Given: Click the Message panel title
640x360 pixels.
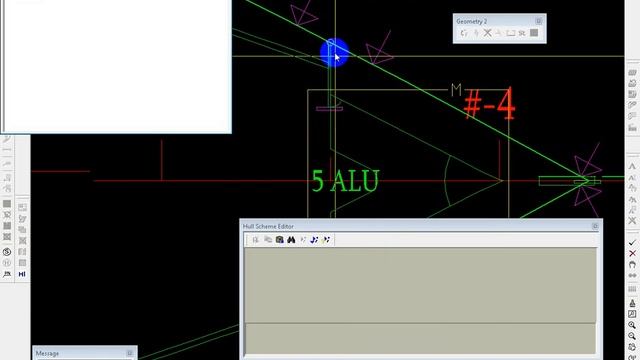Looking at the screenshot, I should tap(47, 353).
